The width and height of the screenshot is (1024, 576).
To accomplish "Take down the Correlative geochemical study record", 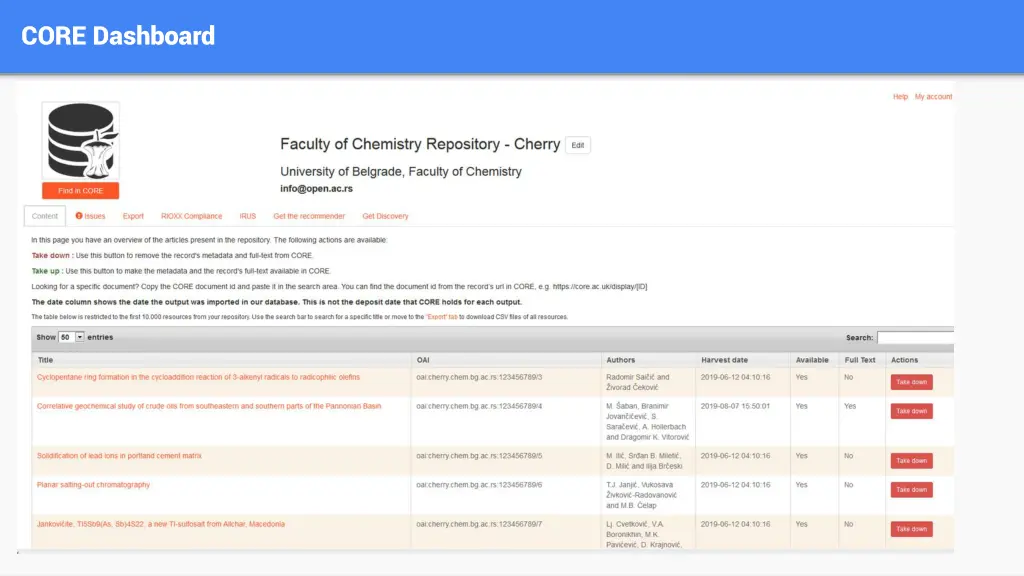I will pyautogui.click(x=911, y=411).
